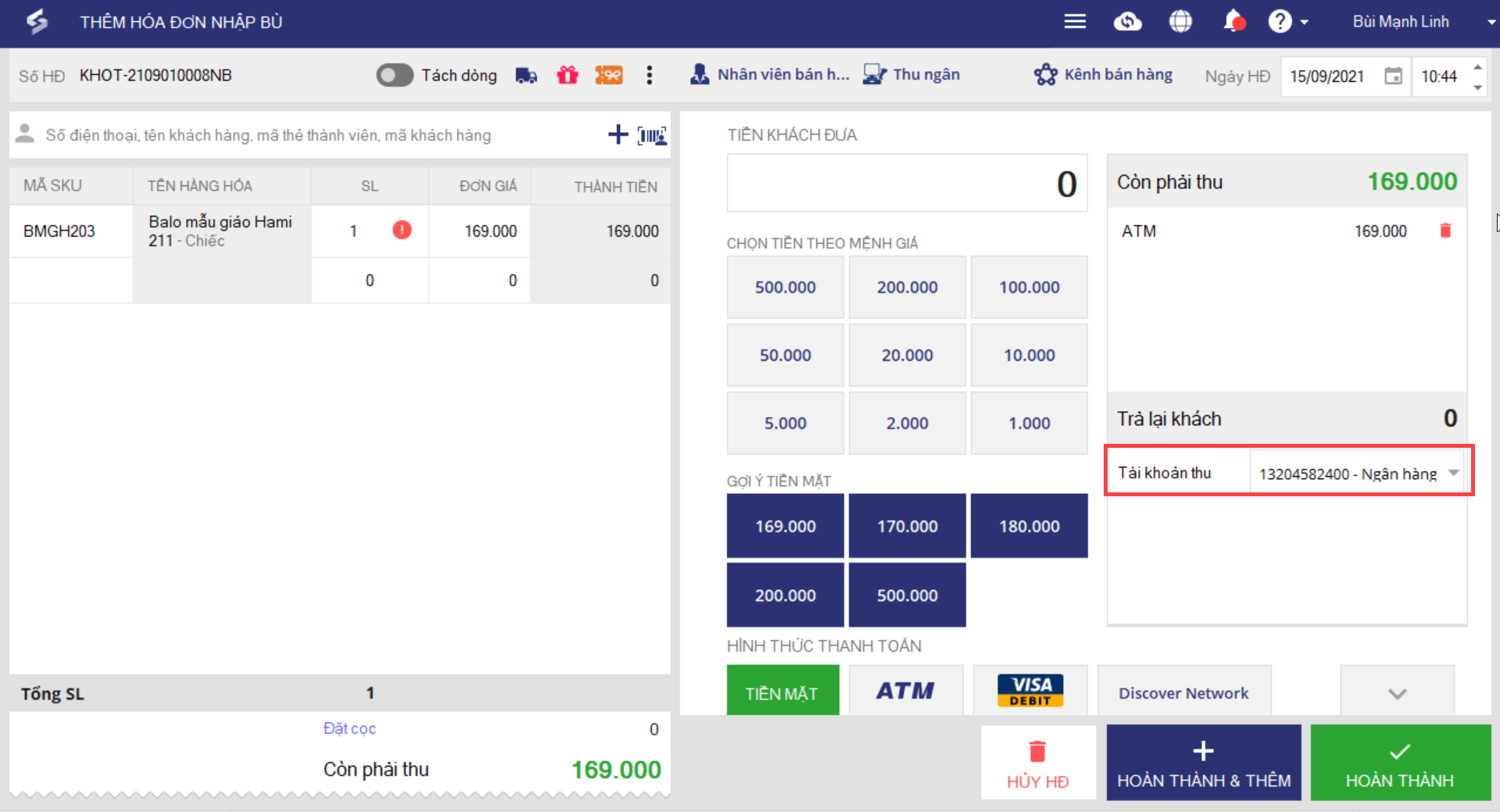This screenshot has width=1500, height=812.
Task: Select the 100.000 denomination button
Action: (1029, 287)
